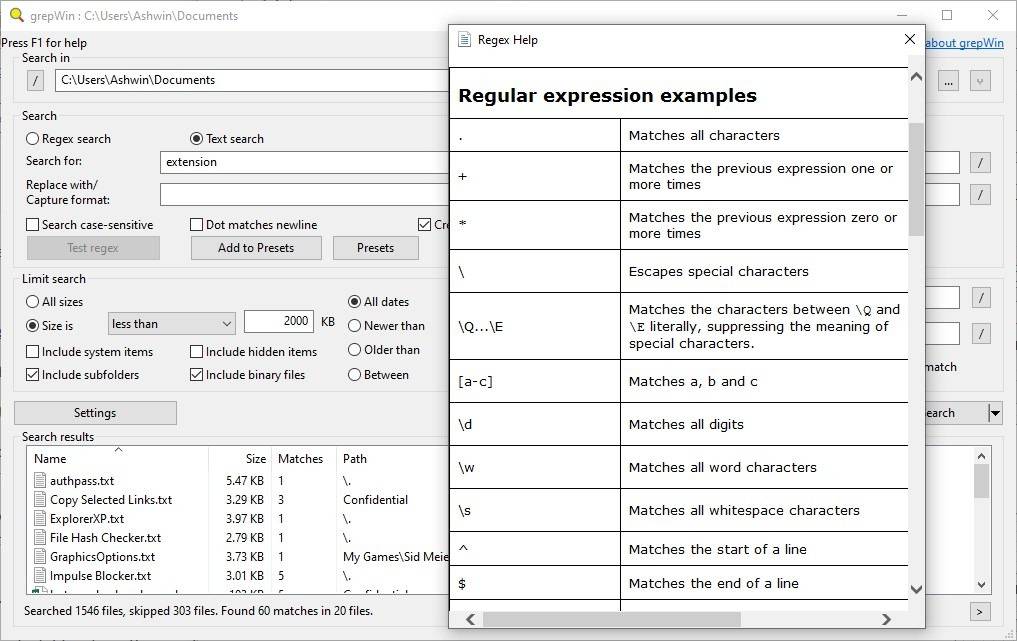Click the Impulse Blocker.txt file icon

pos(40,575)
